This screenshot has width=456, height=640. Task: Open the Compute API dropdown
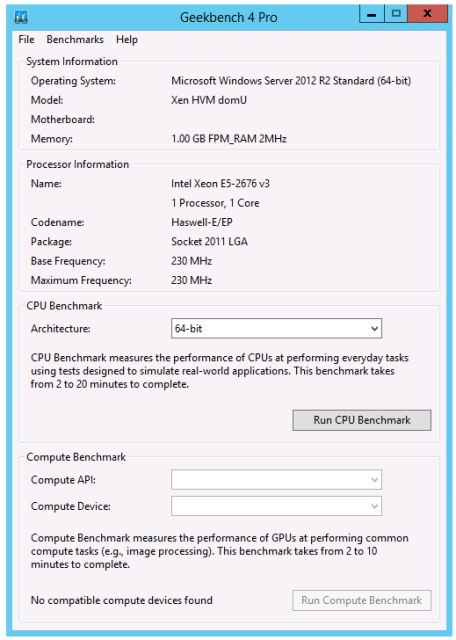pyautogui.click(x=276, y=480)
